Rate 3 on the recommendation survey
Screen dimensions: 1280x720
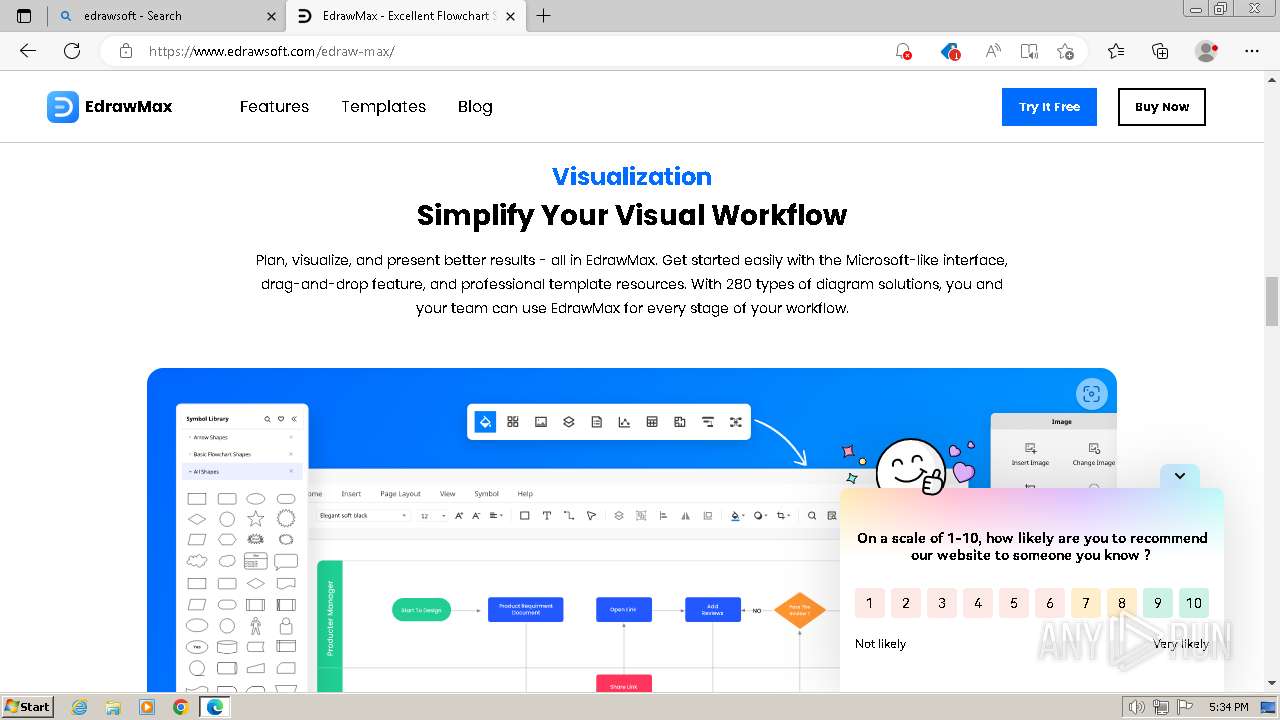tap(941, 603)
